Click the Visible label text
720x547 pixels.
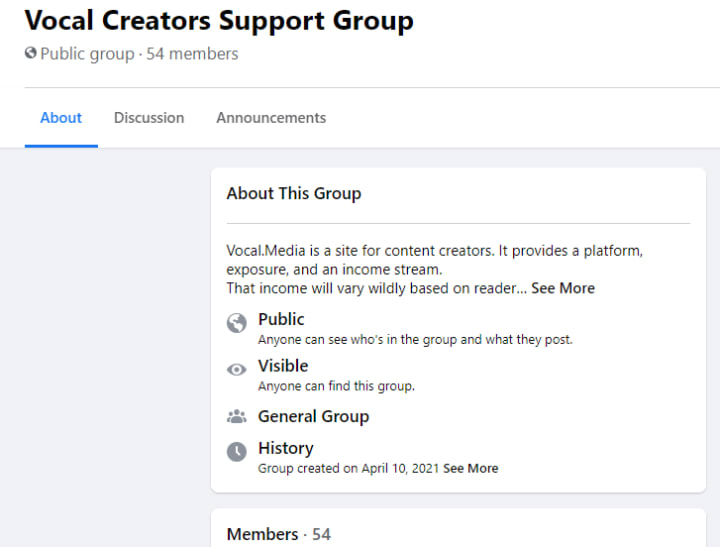point(283,366)
